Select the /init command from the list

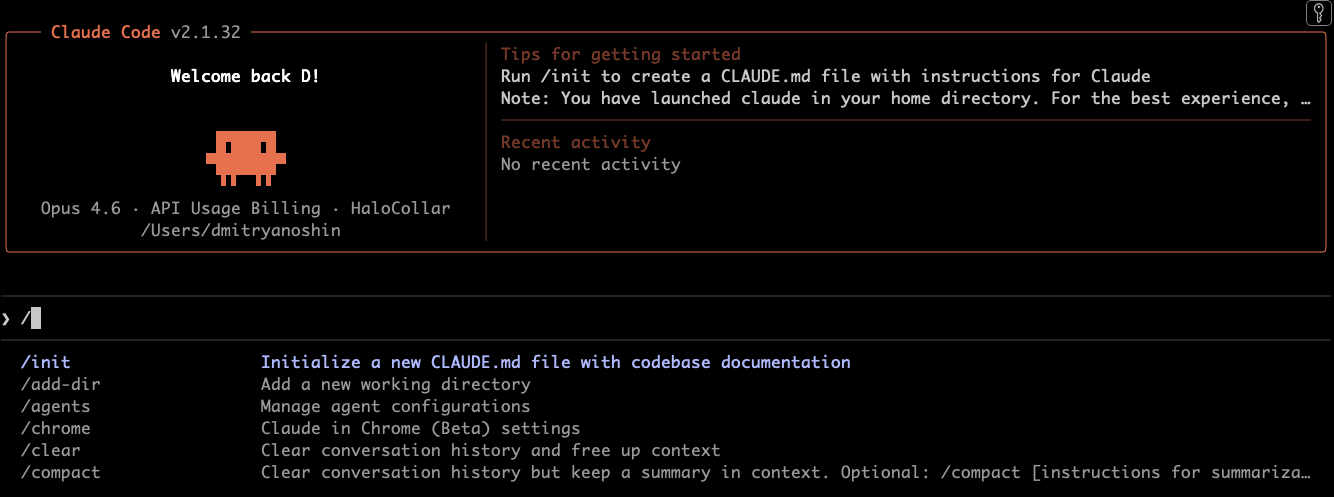[46, 362]
